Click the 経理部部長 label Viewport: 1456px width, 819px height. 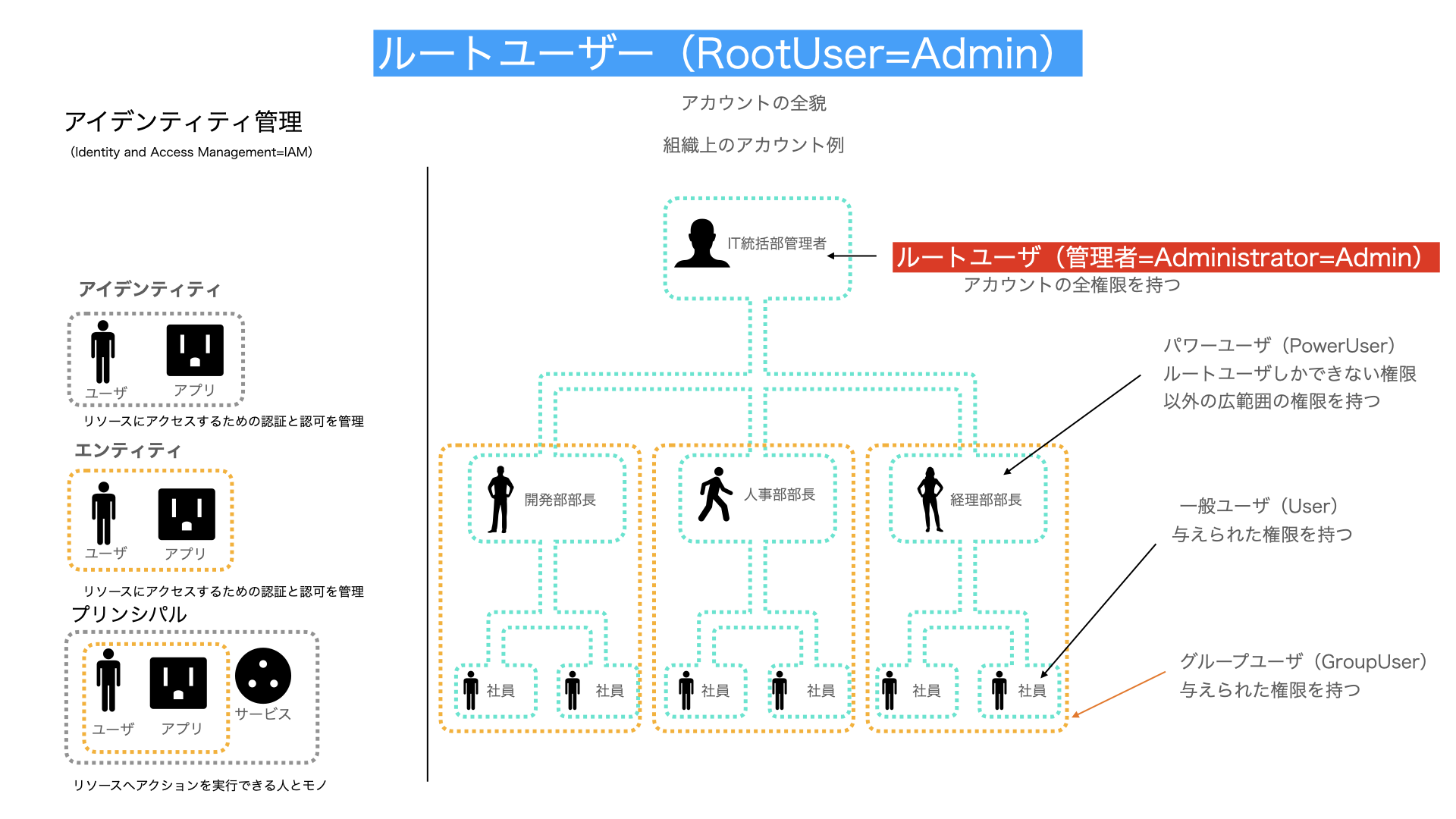[x=986, y=500]
